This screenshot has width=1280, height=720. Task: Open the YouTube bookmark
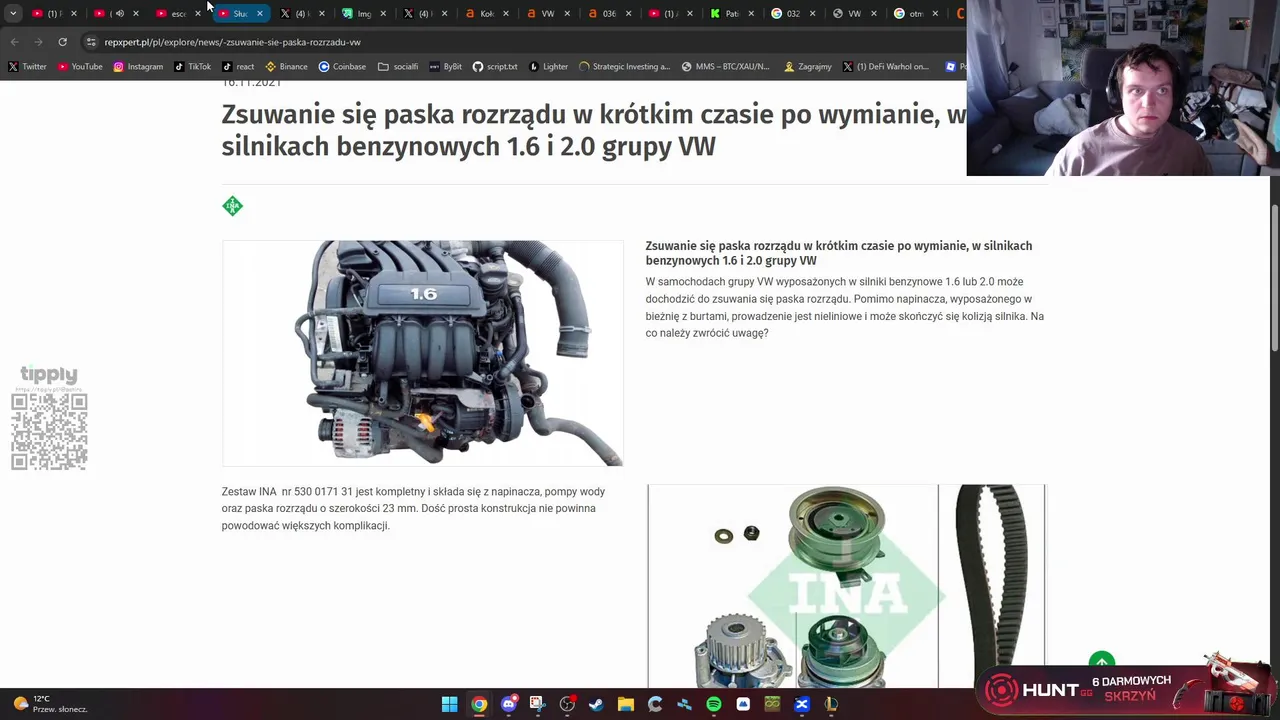80,67
